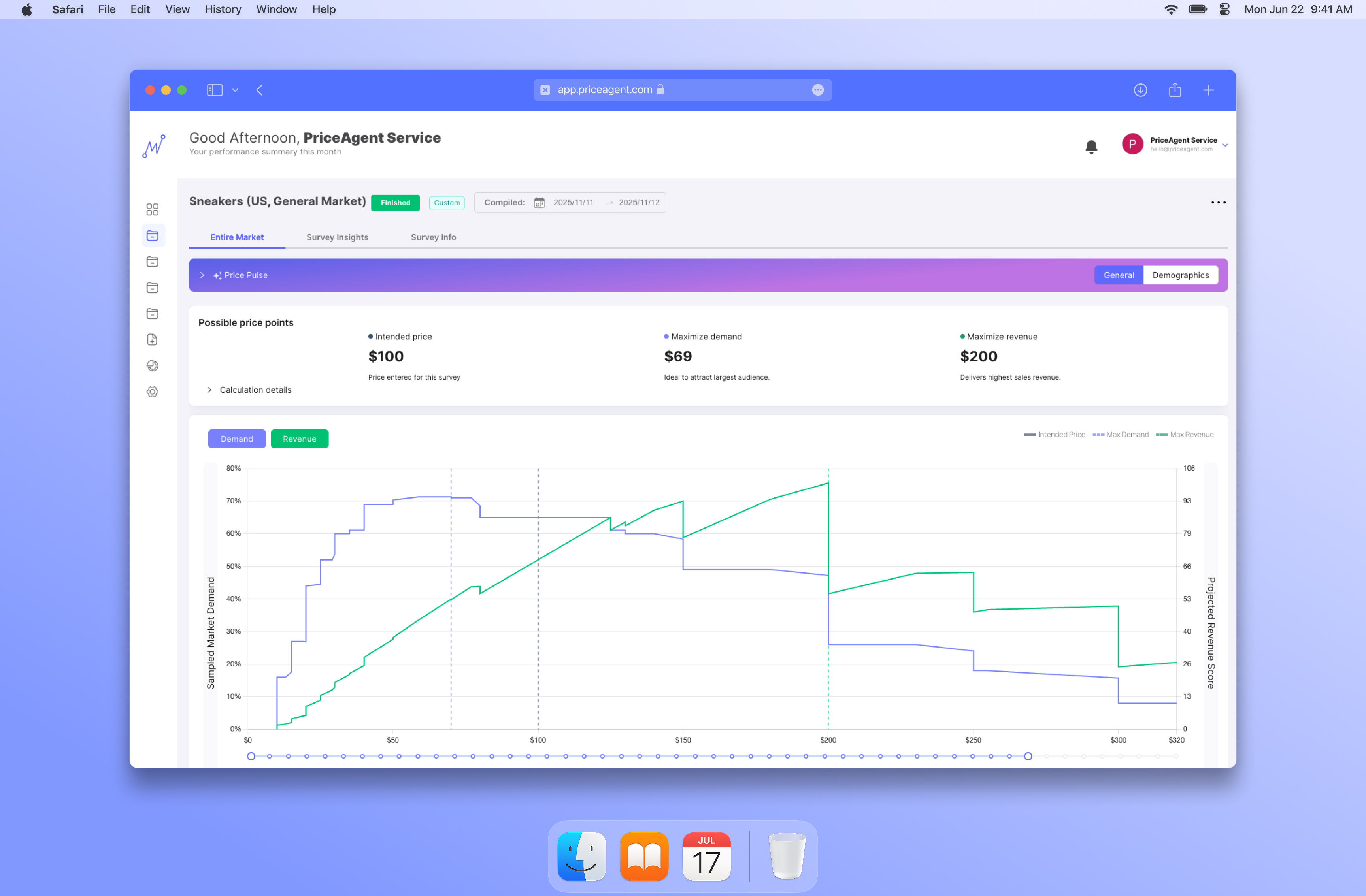Image resolution: width=1366 pixels, height=896 pixels.
Task: Expand the Price Pulse panel
Action: (x=202, y=275)
